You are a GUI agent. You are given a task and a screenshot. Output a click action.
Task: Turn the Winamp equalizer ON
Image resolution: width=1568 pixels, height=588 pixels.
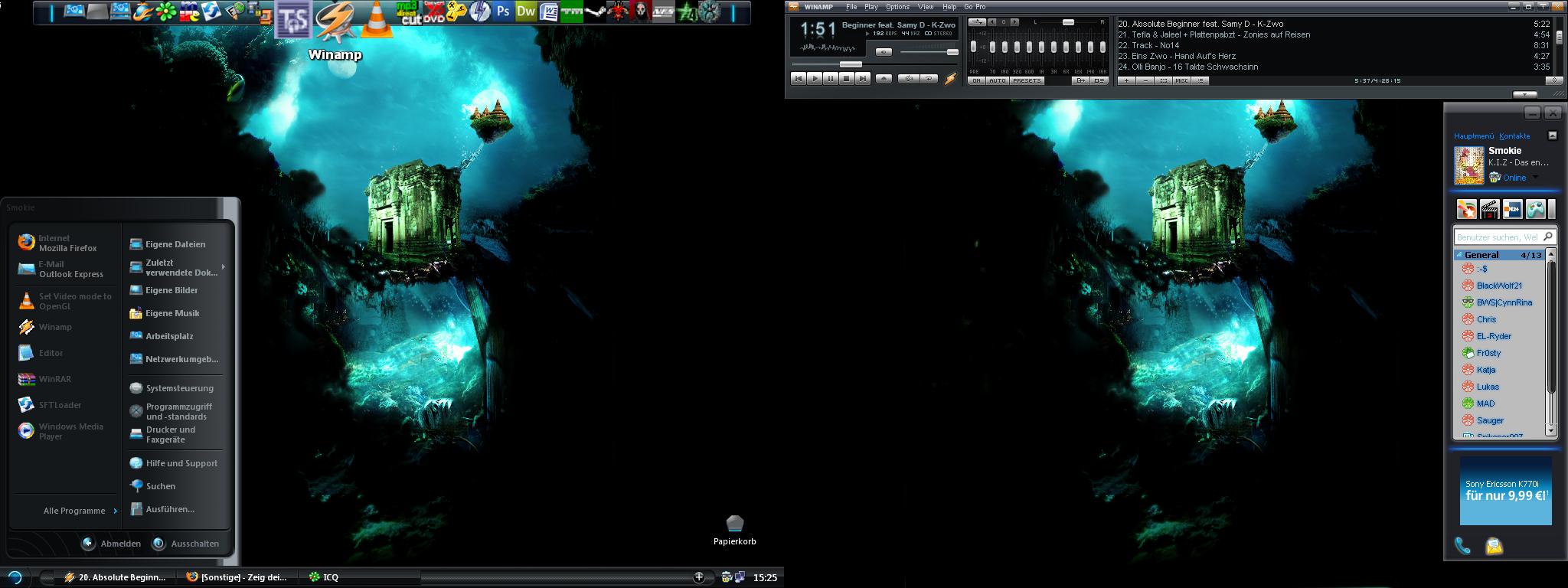(x=976, y=80)
